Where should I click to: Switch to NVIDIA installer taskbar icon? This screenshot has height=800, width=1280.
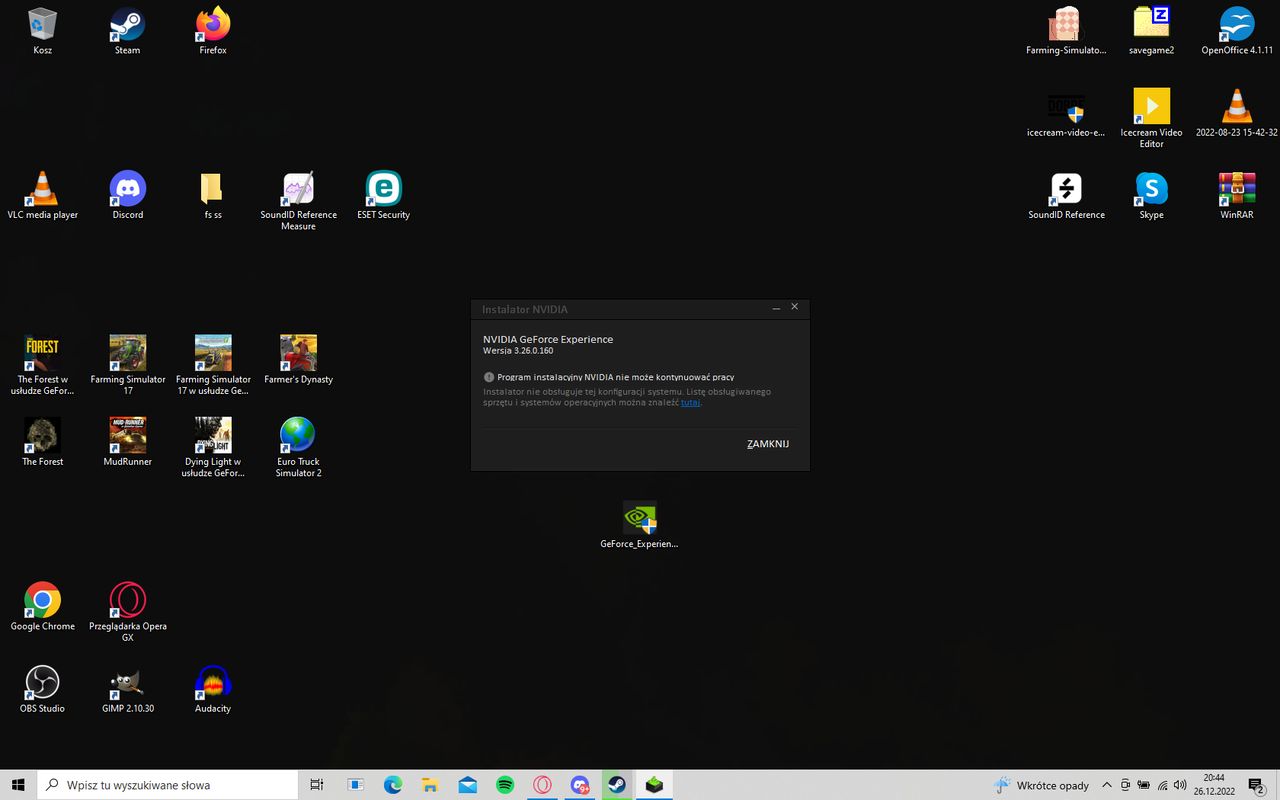pos(654,785)
